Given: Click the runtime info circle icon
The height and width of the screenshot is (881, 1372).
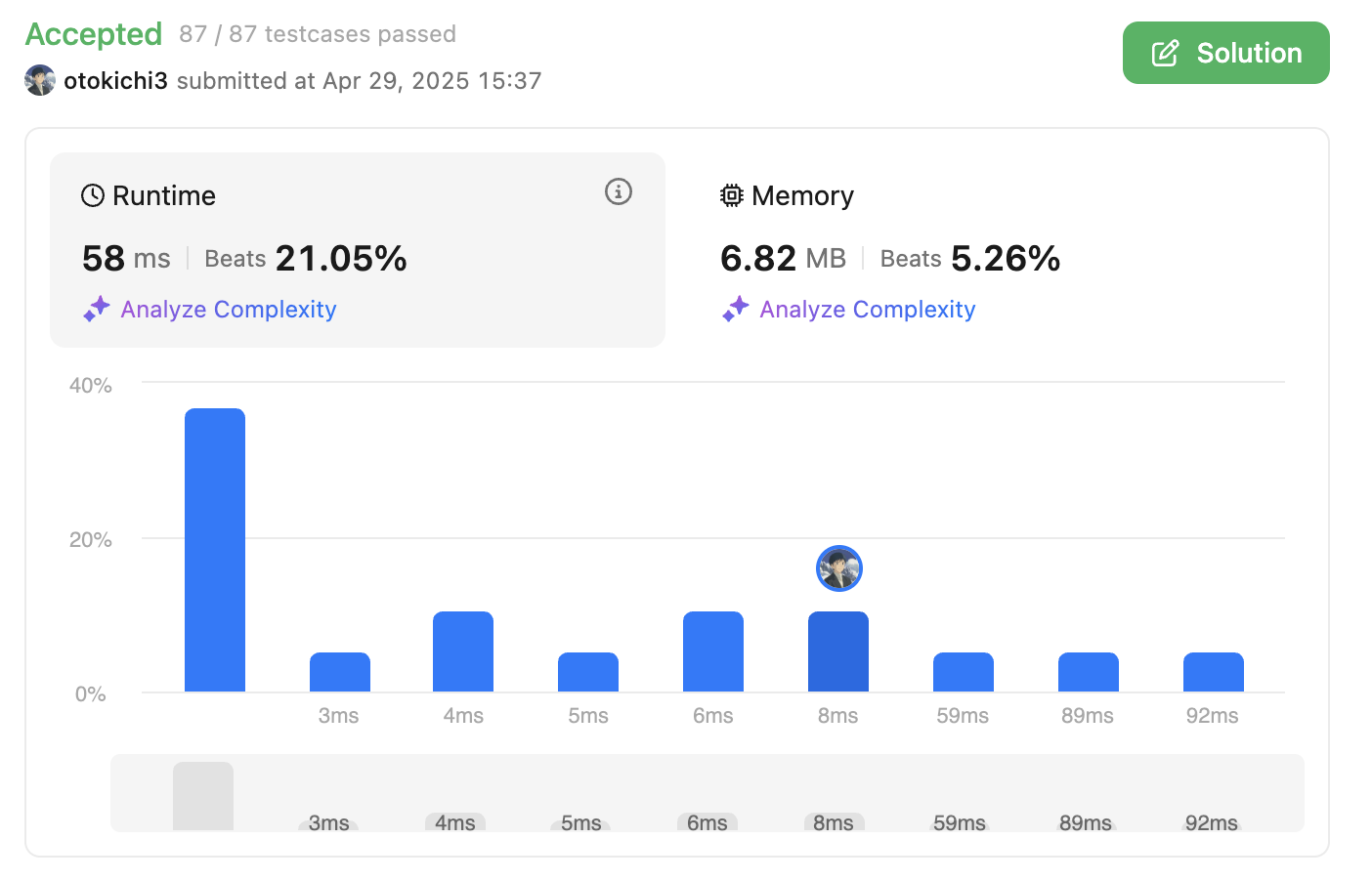Looking at the screenshot, I should point(618,191).
